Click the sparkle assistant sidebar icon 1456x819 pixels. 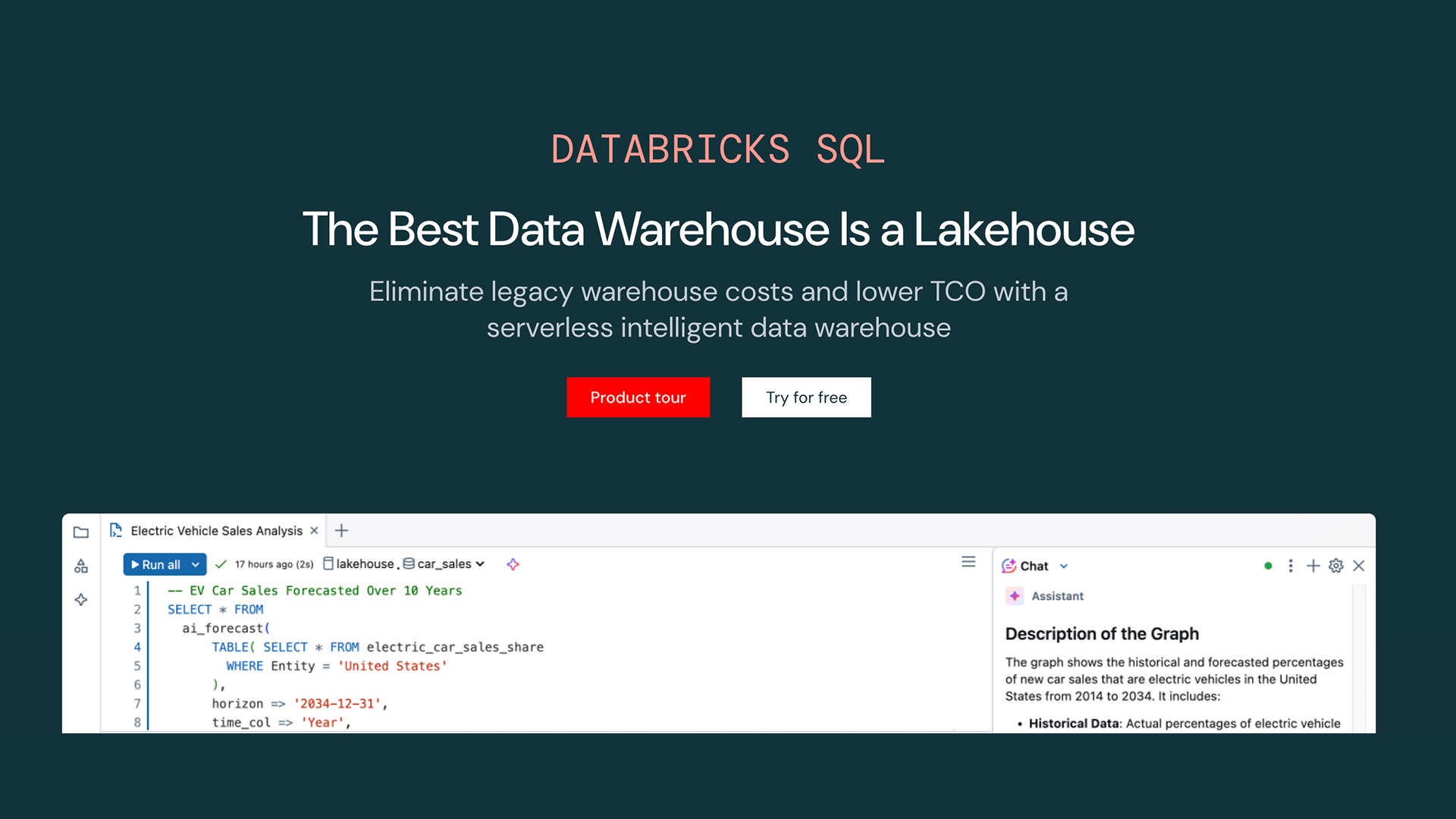pos(81,600)
